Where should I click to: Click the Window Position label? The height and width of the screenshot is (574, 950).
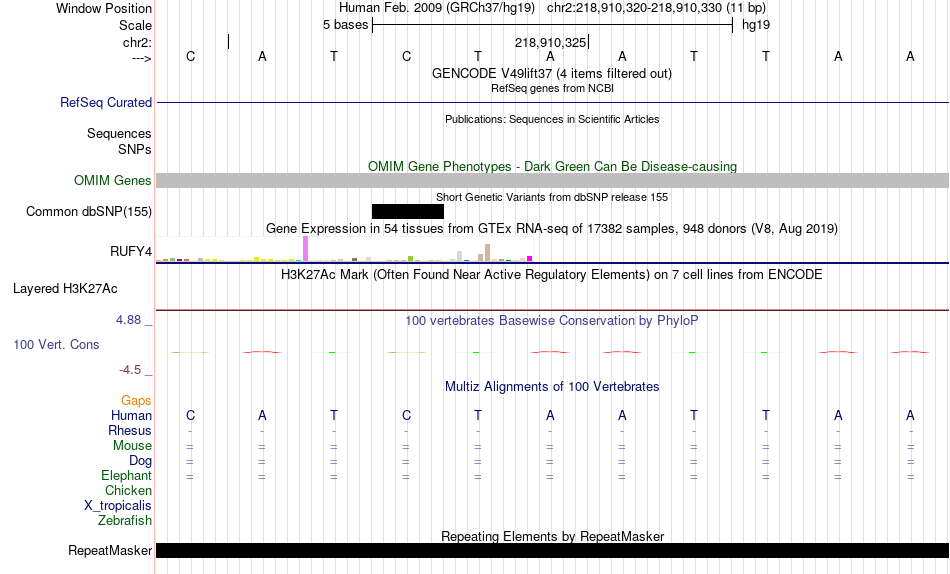[104, 8]
